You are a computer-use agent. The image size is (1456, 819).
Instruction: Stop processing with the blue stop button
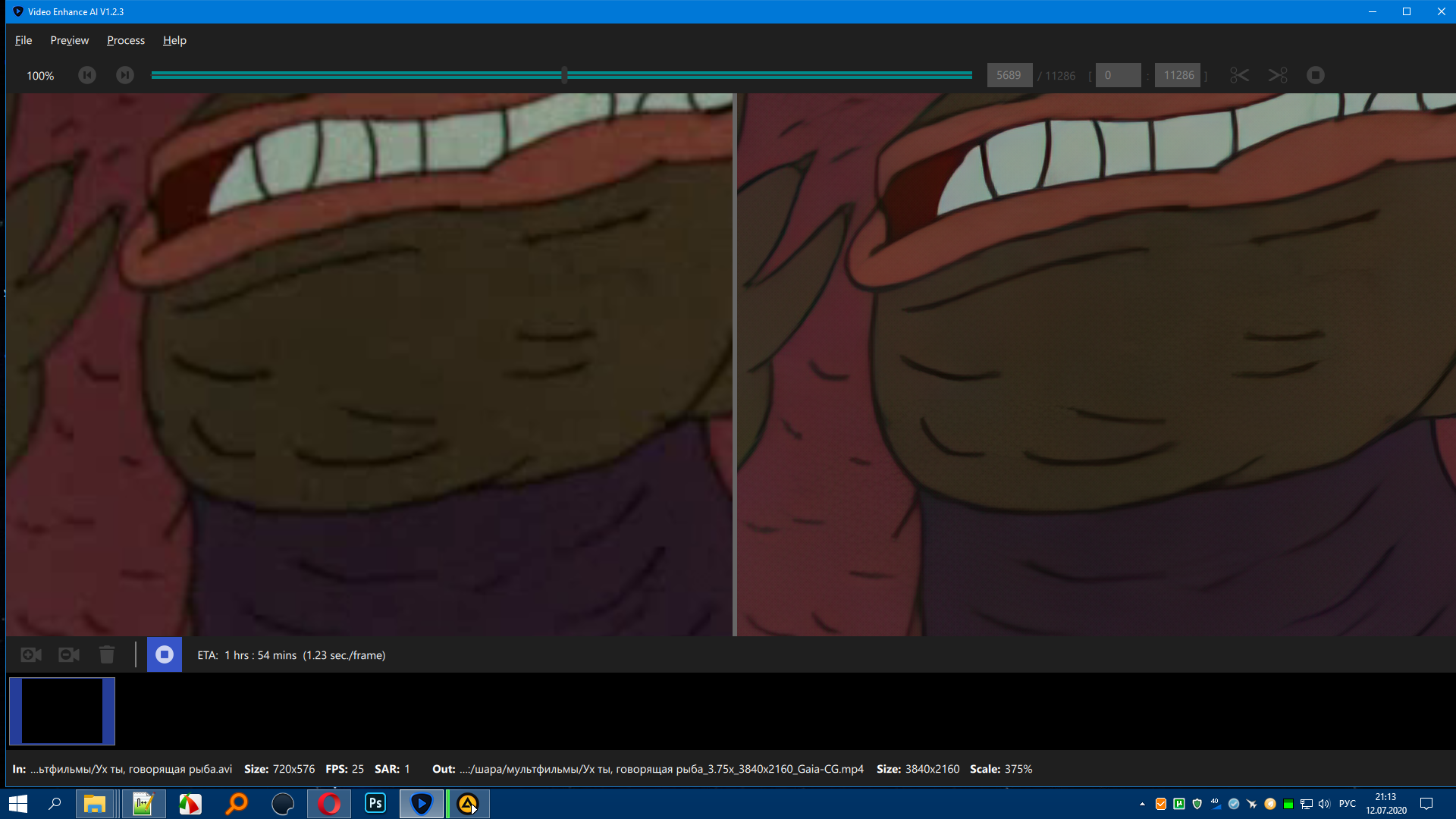165,654
